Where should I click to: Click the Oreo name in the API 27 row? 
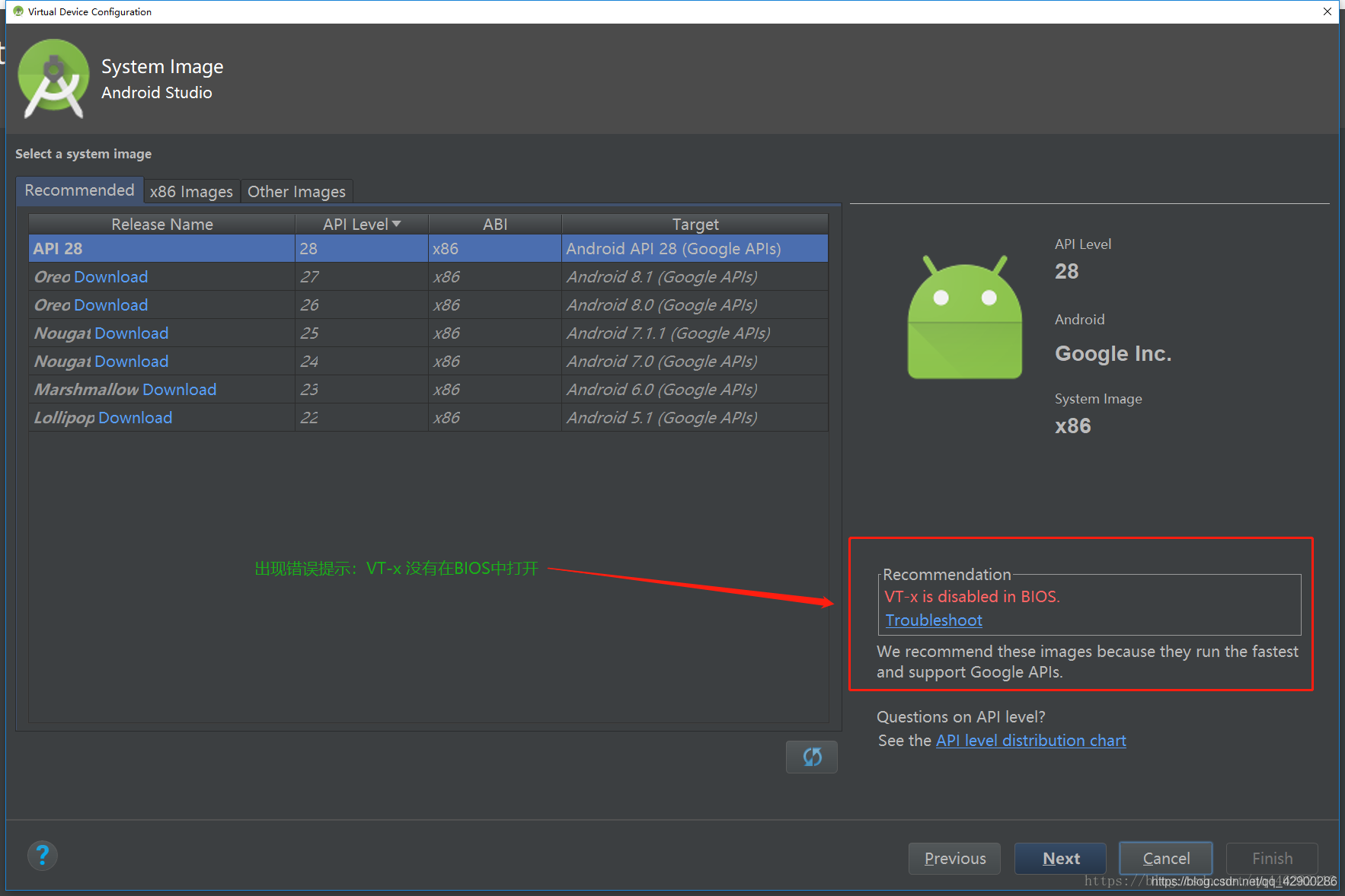(53, 277)
